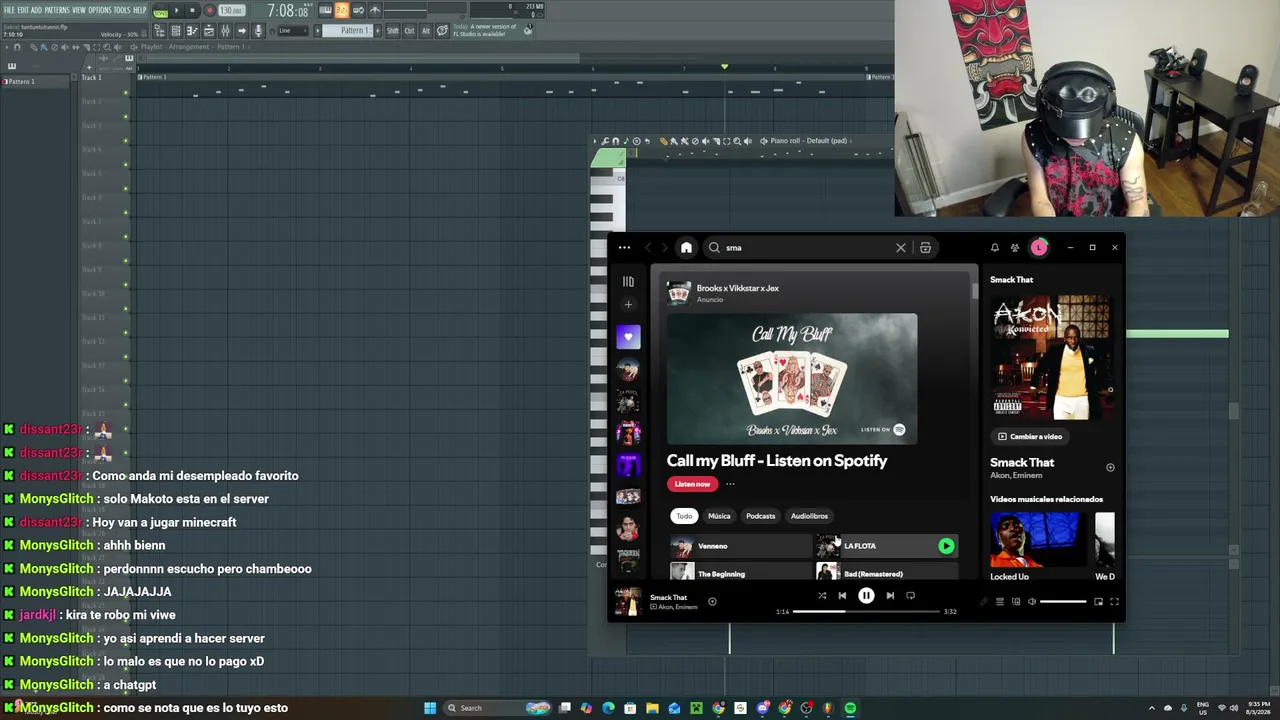
Task: Go to Spotify Home
Action: click(686, 248)
